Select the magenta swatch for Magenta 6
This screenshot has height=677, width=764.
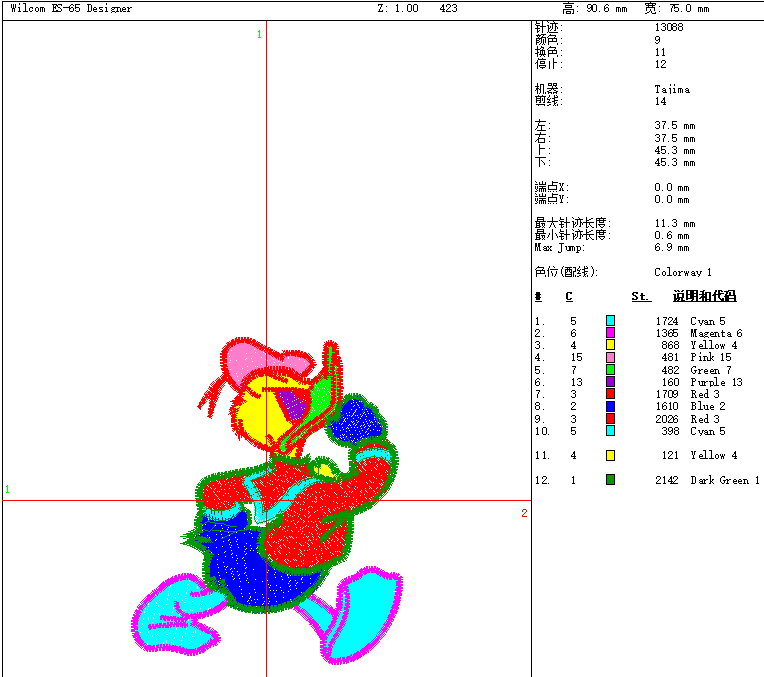coord(610,333)
